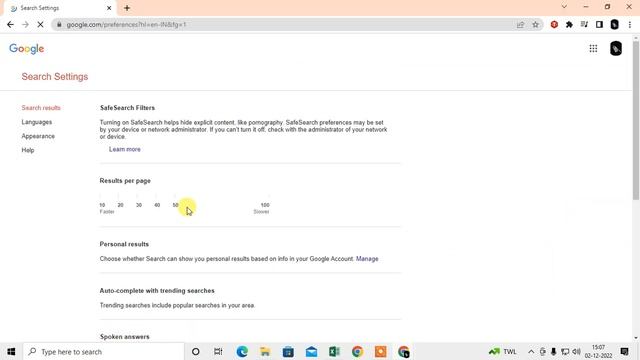Image resolution: width=640 pixels, height=360 pixels.
Task: Close the Search Settings tab
Action: click(109, 8)
